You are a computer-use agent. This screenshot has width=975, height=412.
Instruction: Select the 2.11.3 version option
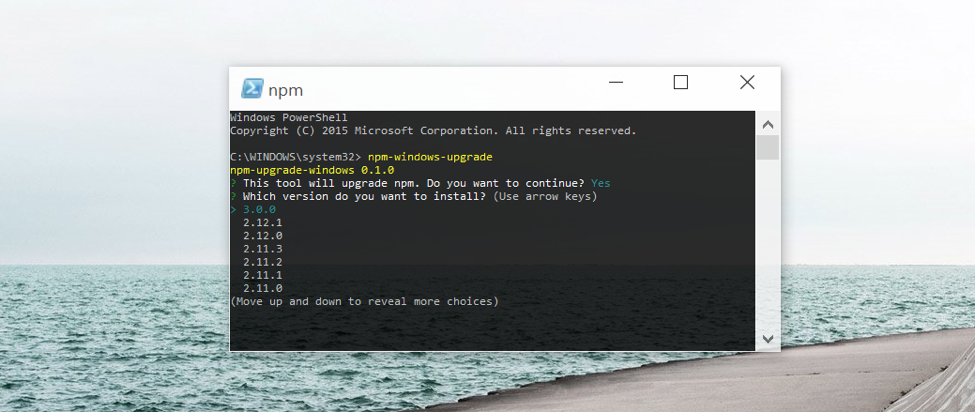click(262, 249)
